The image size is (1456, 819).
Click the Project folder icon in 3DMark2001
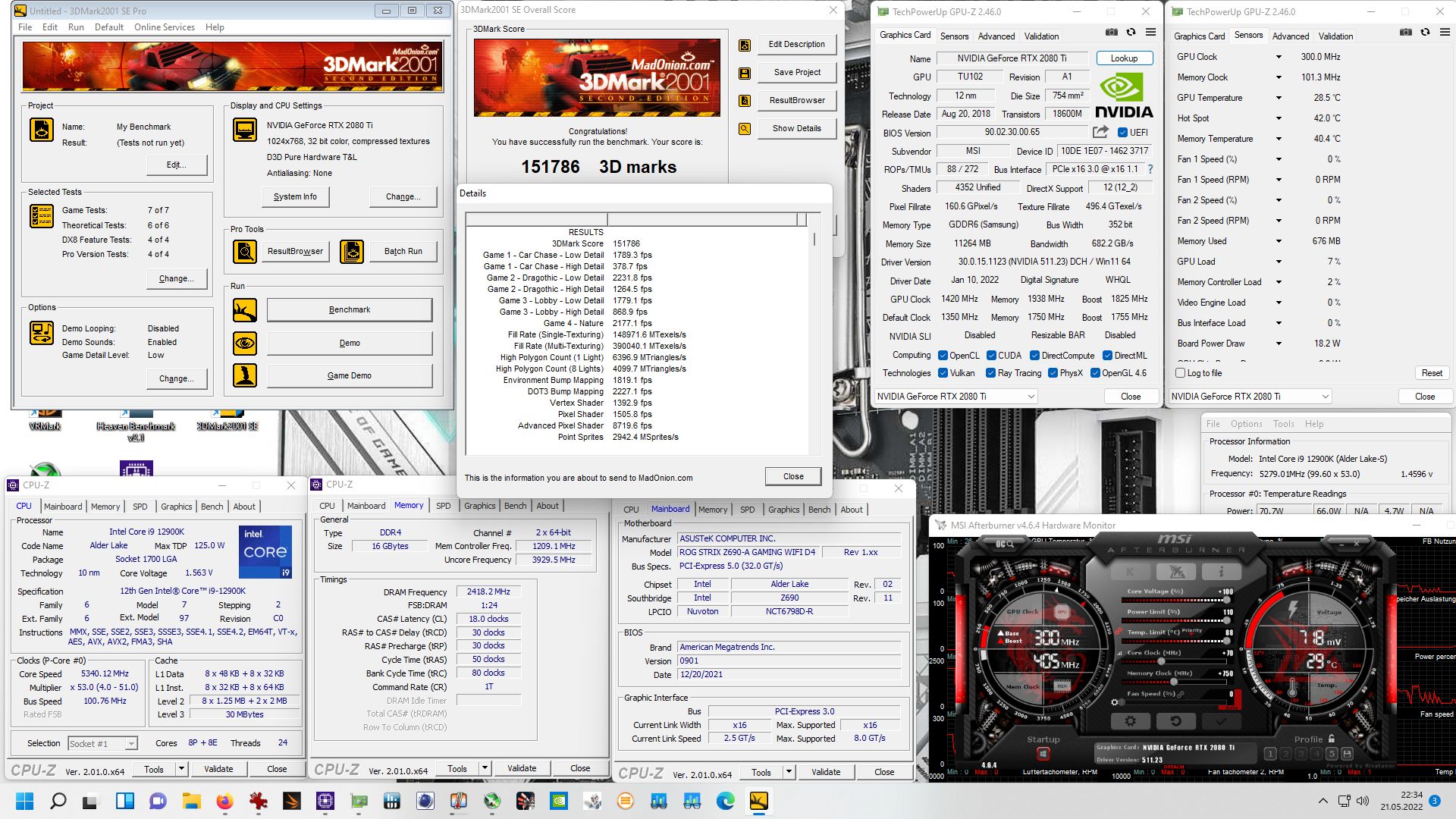coord(42,130)
